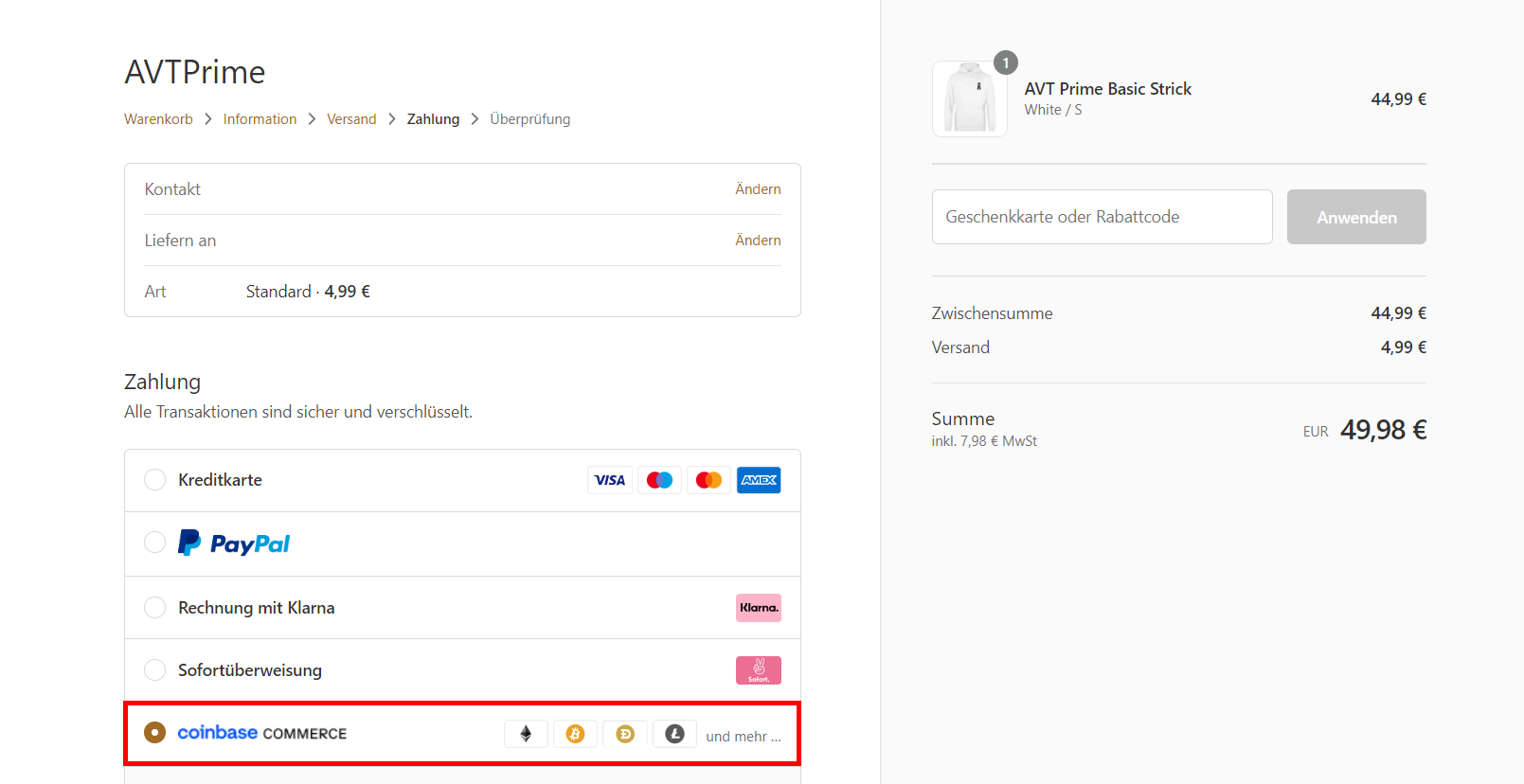The image size is (1524, 784).
Task: Click the American Express icon
Action: (x=759, y=480)
